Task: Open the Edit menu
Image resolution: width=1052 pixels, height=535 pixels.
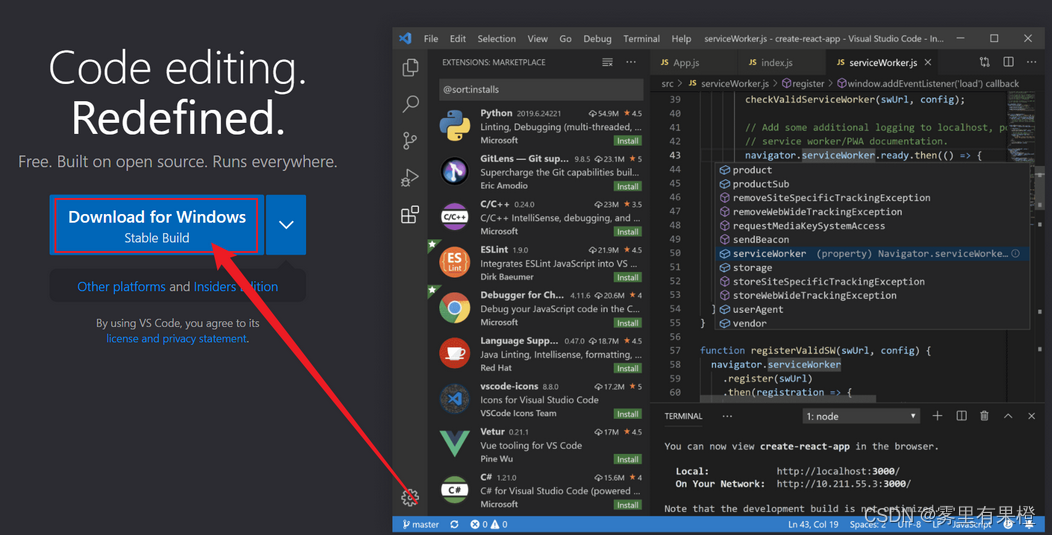Action: coord(458,39)
